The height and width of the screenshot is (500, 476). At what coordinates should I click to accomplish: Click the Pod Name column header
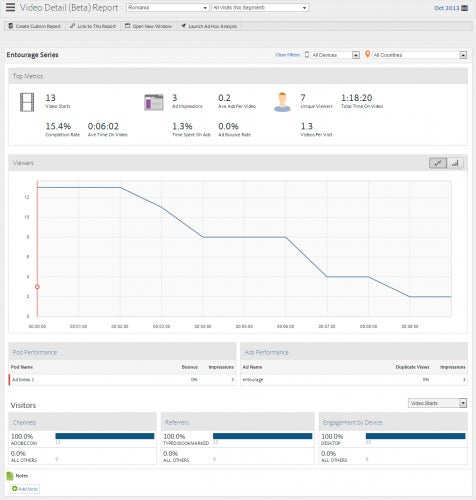[x=22, y=367]
